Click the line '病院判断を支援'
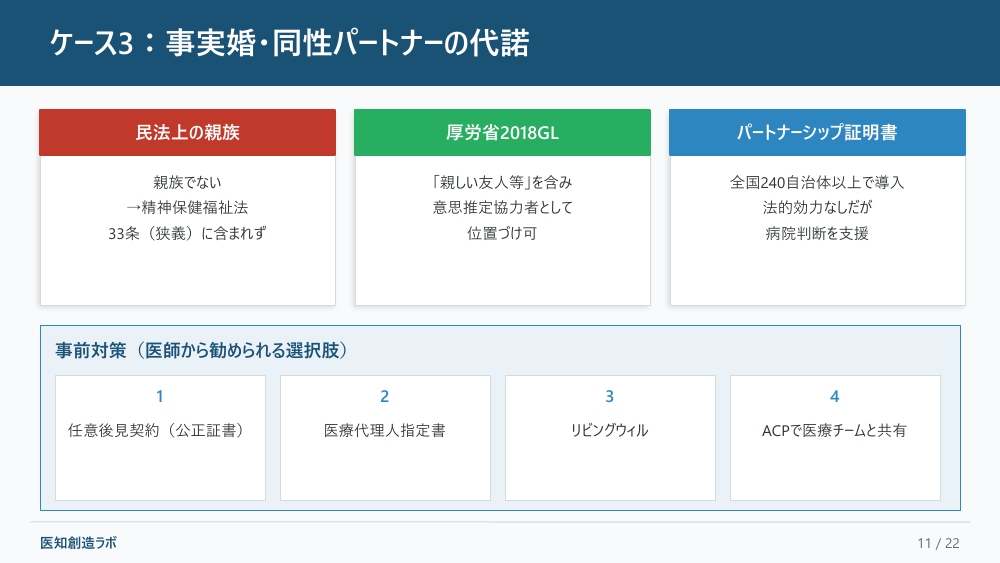1000x563 pixels. [x=817, y=233]
